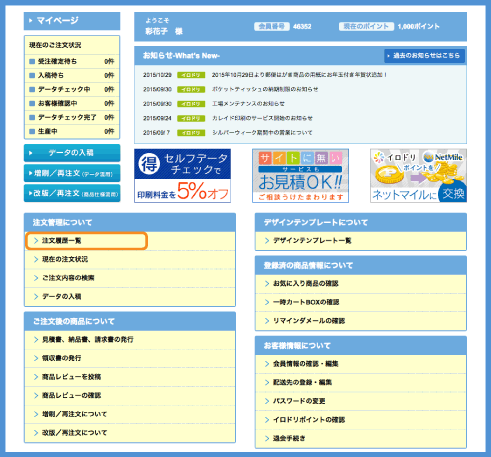
Task: Open the 退会手続き link
Action: click(x=289, y=438)
